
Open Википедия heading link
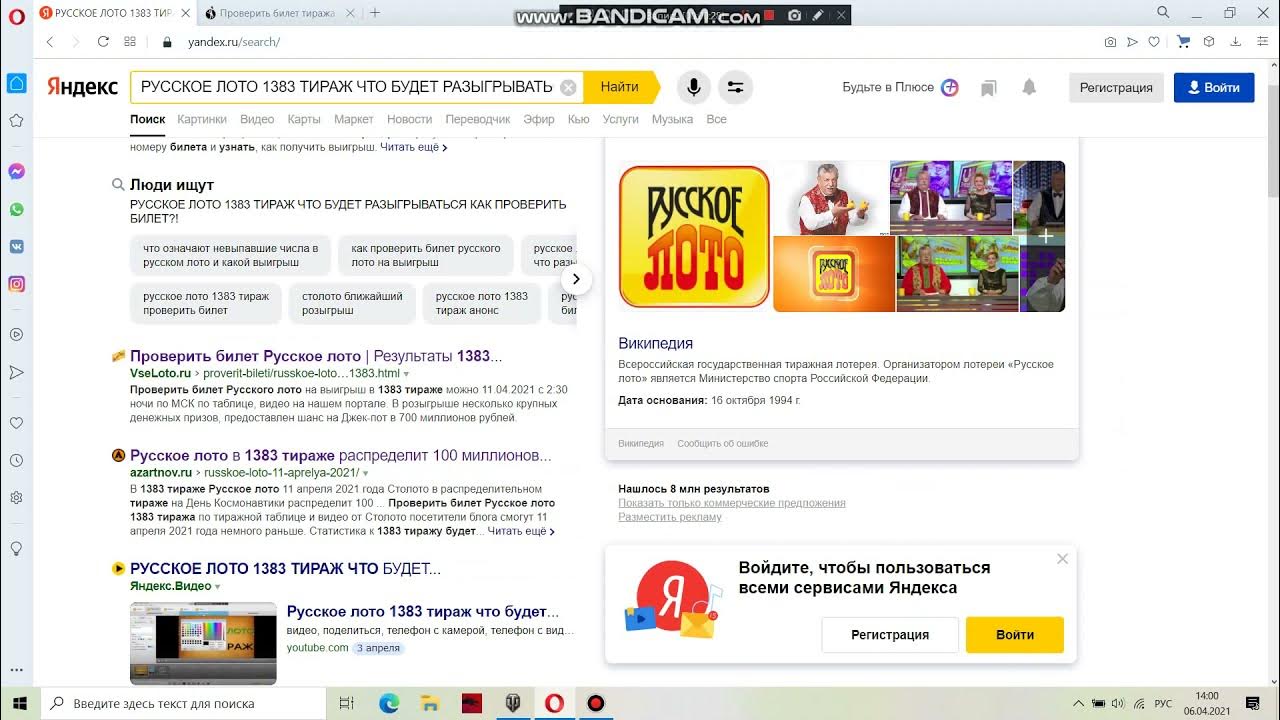tap(656, 343)
